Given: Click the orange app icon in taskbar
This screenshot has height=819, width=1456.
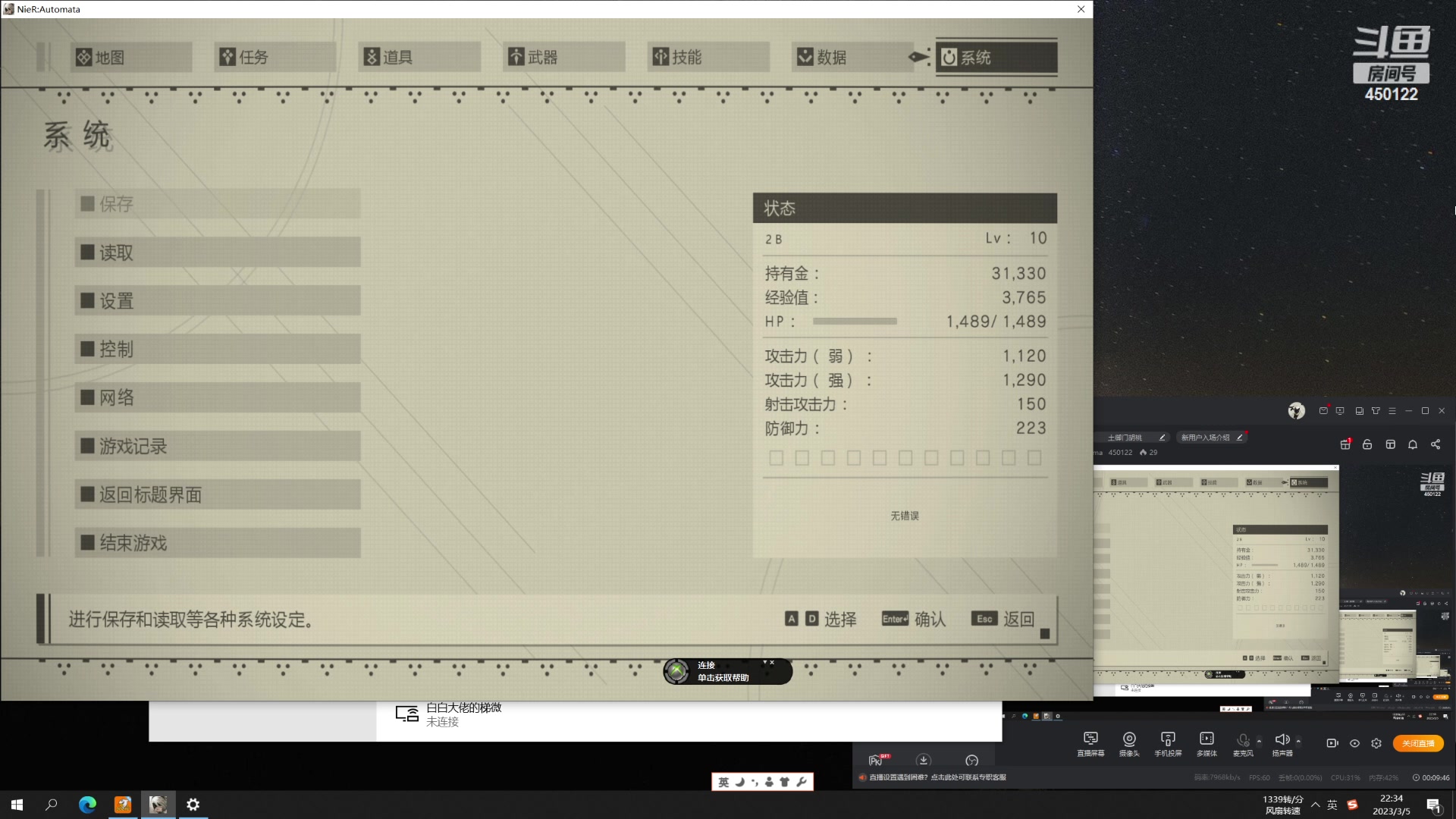Looking at the screenshot, I should pos(123,805).
